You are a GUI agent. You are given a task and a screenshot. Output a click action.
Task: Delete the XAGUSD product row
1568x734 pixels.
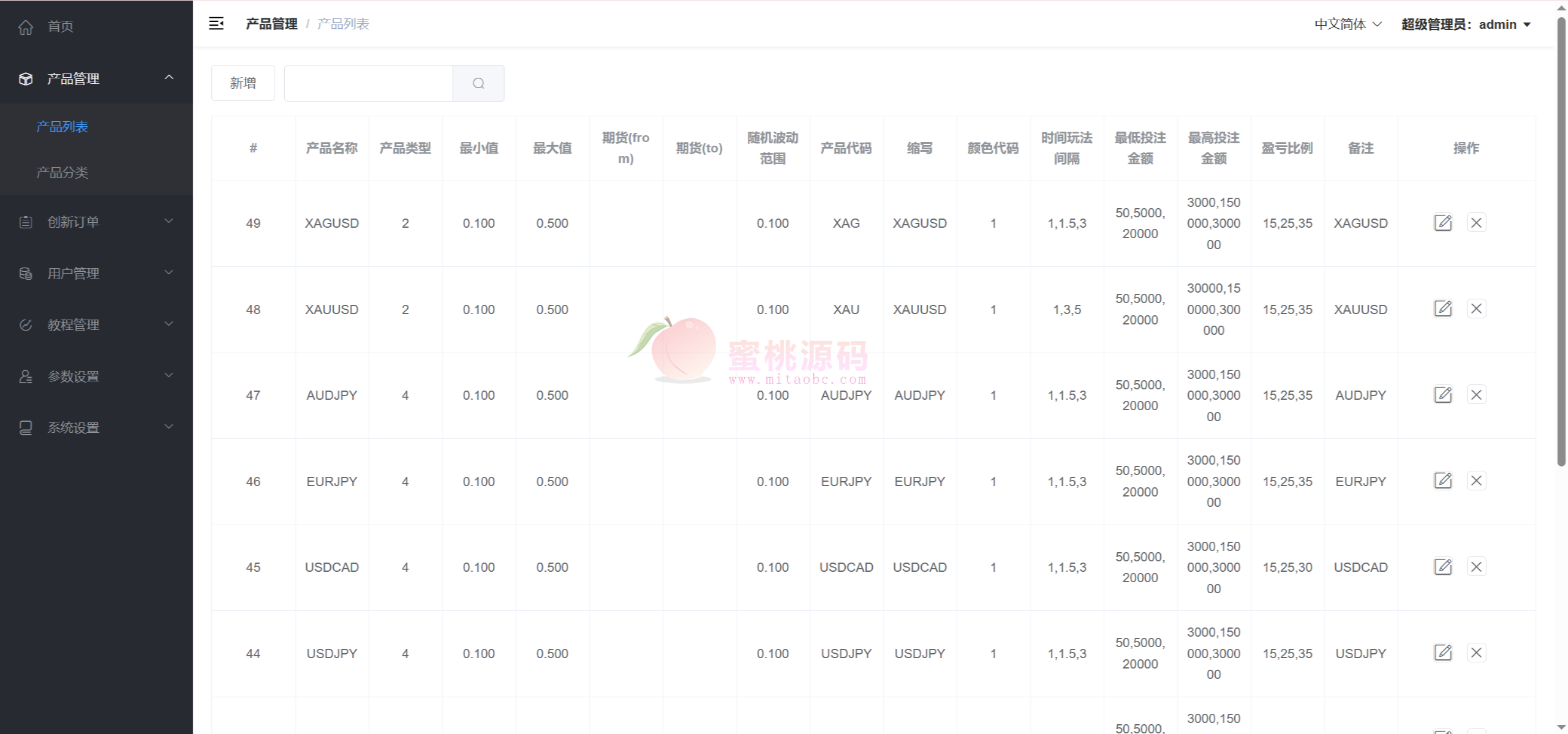(x=1476, y=223)
